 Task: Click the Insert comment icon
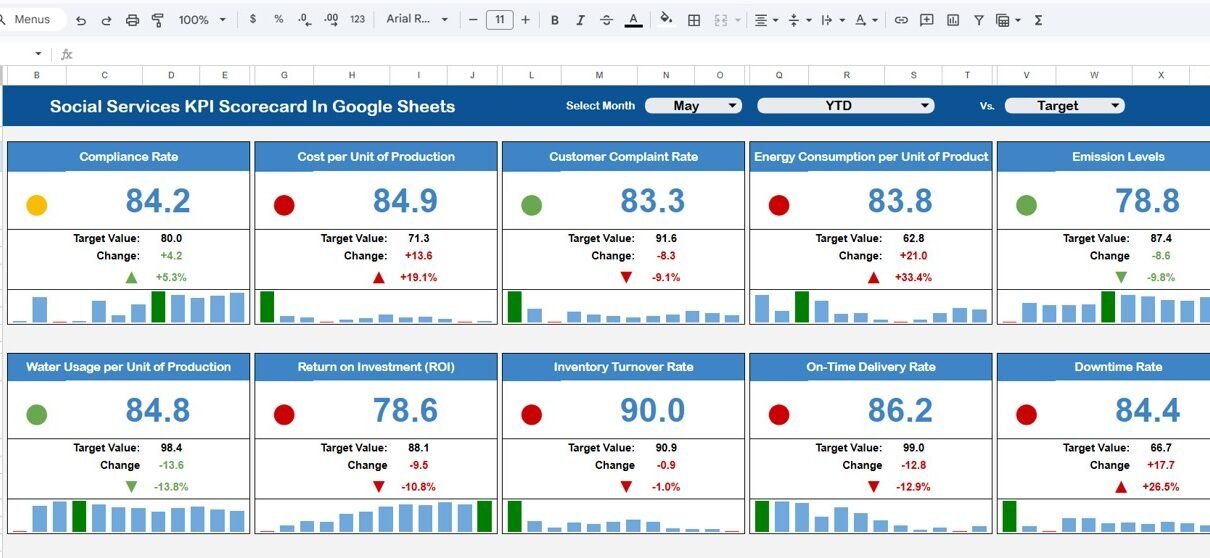[927, 20]
